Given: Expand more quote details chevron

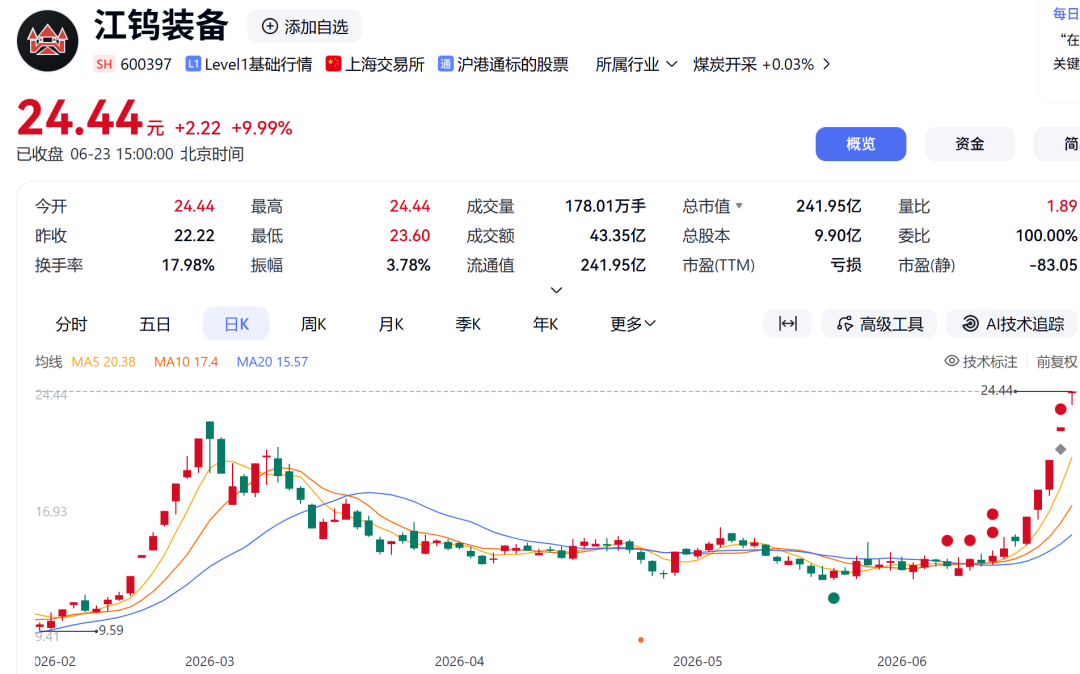Looking at the screenshot, I should pyautogui.click(x=557, y=290).
